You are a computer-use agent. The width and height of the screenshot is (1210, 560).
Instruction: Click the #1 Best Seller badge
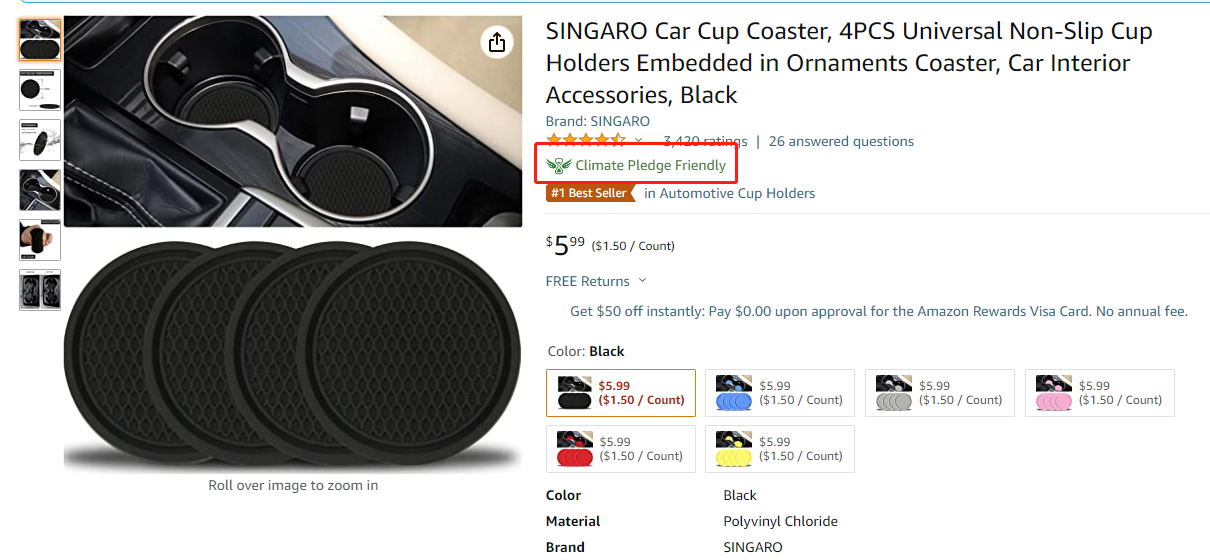[590, 193]
